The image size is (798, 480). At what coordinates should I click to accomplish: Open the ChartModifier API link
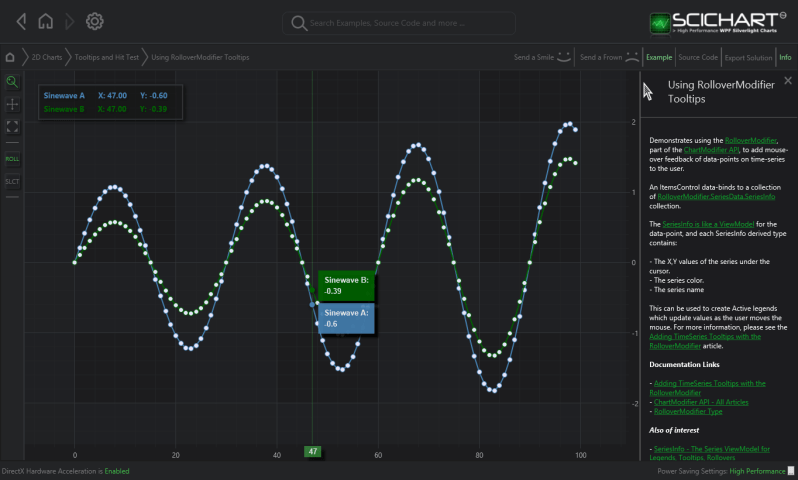711,150
